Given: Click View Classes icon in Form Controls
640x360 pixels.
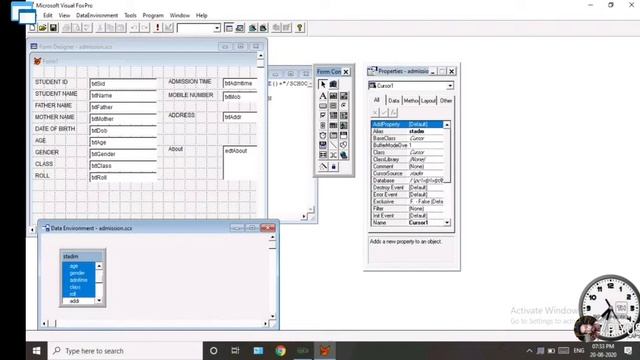Looking at the screenshot, I should (333, 84).
